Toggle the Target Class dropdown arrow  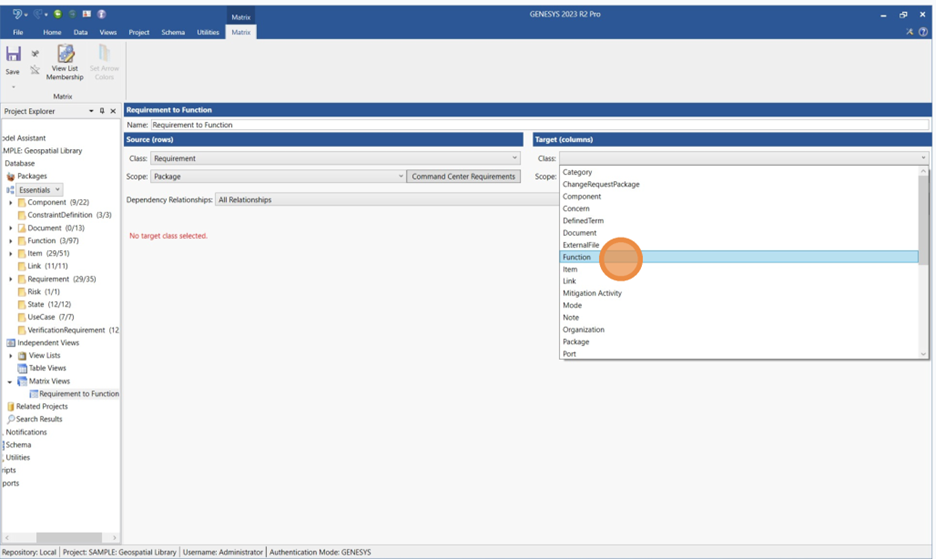coord(923,158)
